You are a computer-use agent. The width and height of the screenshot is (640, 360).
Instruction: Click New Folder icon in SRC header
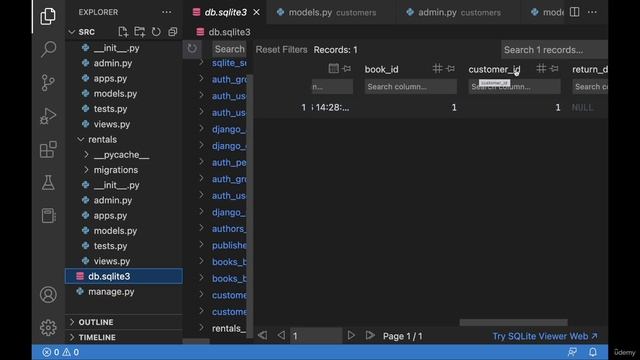coord(140,32)
